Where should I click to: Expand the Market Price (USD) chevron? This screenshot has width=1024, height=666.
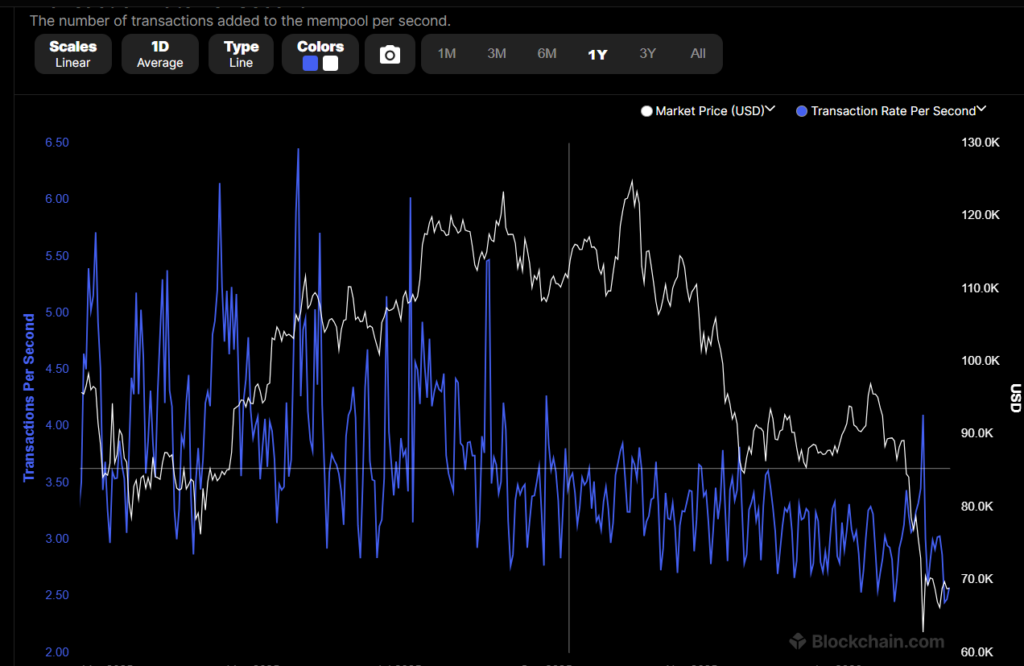tap(770, 110)
